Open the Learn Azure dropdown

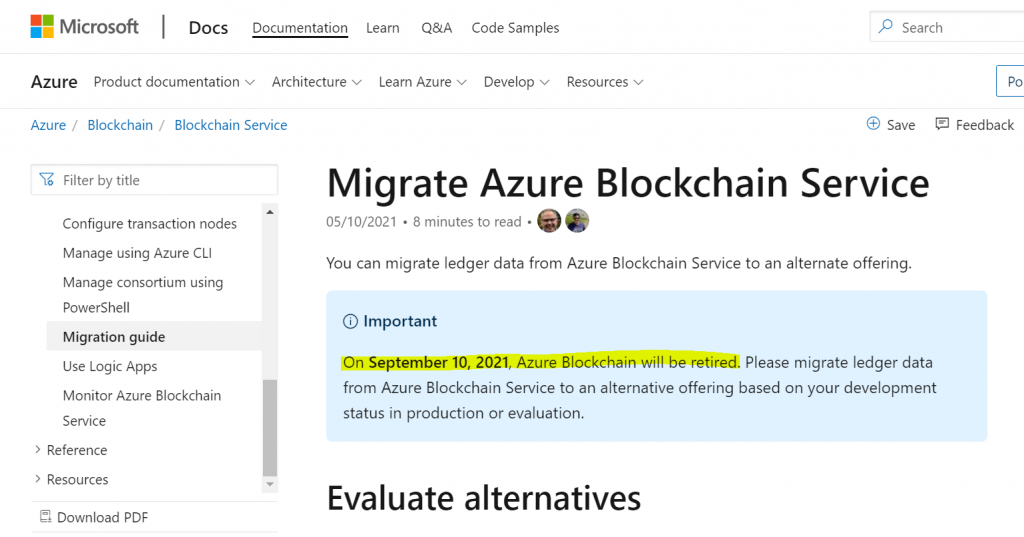pos(422,82)
